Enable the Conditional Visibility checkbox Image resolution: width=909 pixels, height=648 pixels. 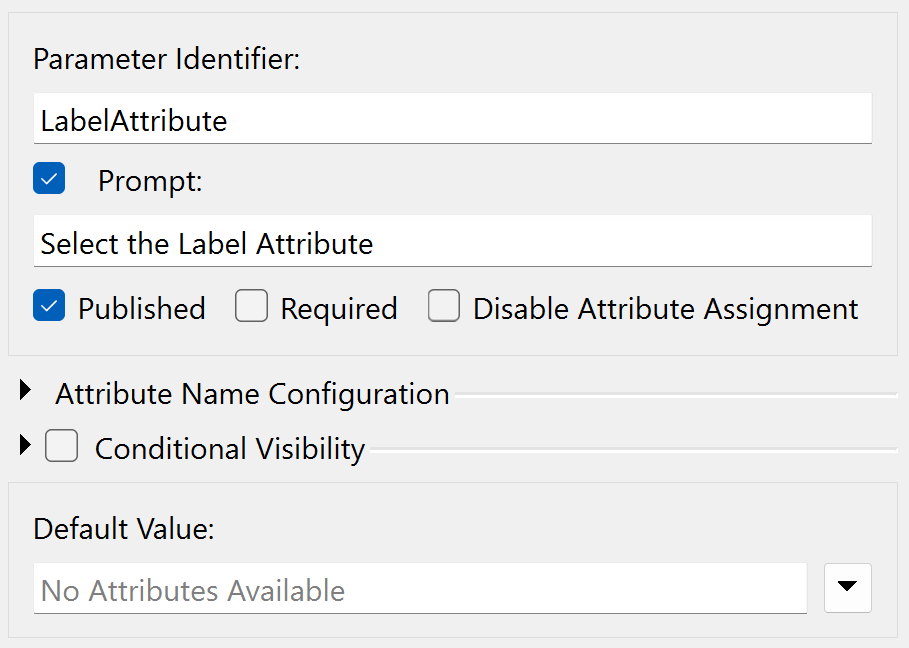pyautogui.click(x=62, y=445)
